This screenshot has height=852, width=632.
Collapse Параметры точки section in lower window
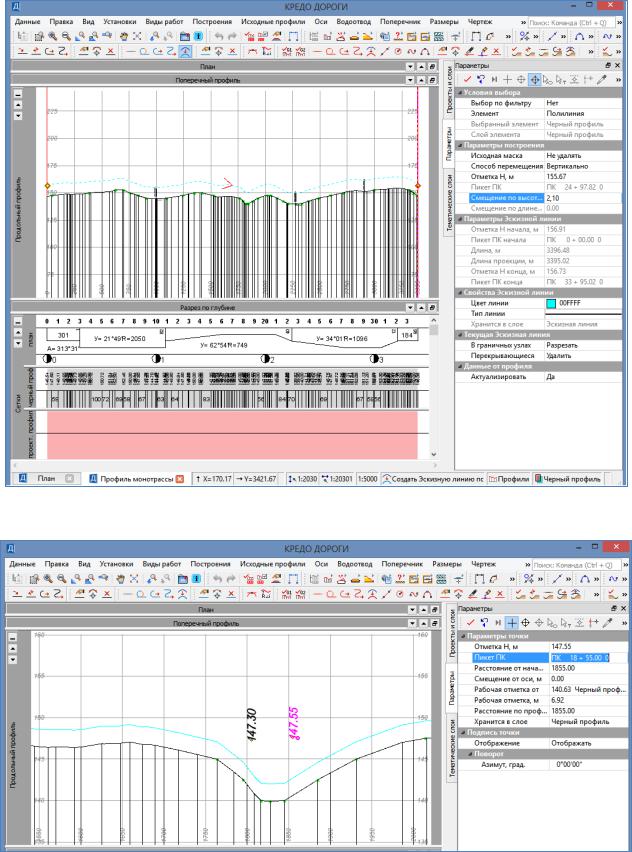point(463,636)
